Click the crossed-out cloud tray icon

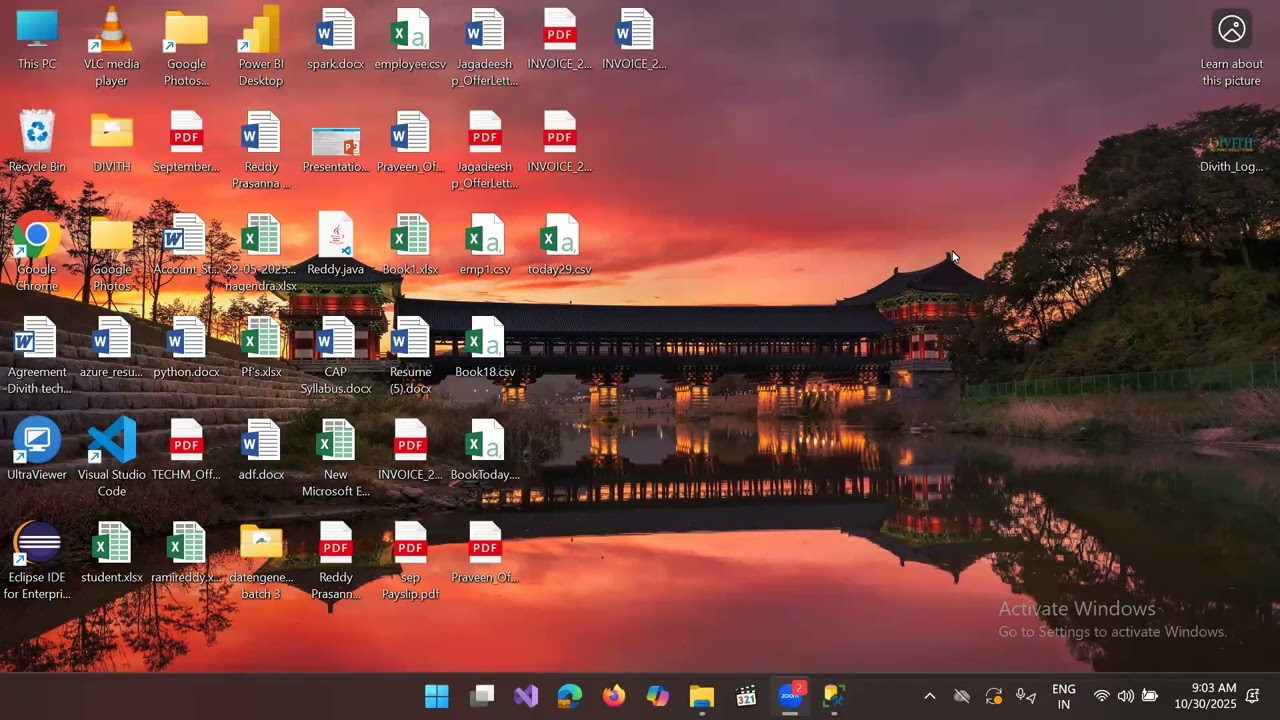coord(962,697)
